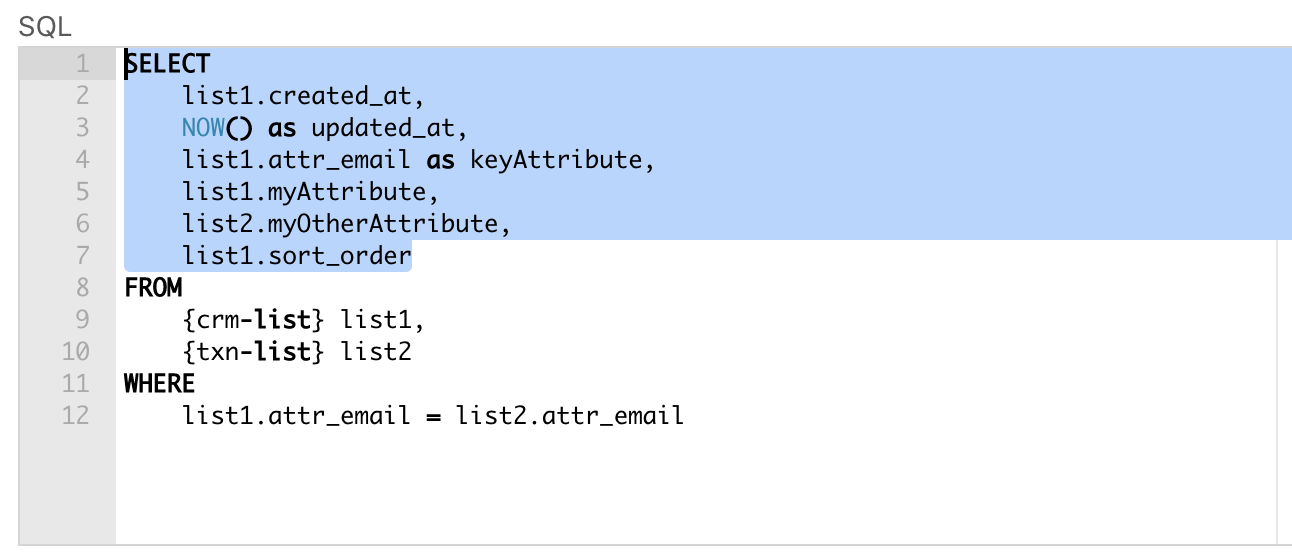Click the {txn-list} table placeholder
The height and width of the screenshot is (558, 1292).
tap(254, 352)
